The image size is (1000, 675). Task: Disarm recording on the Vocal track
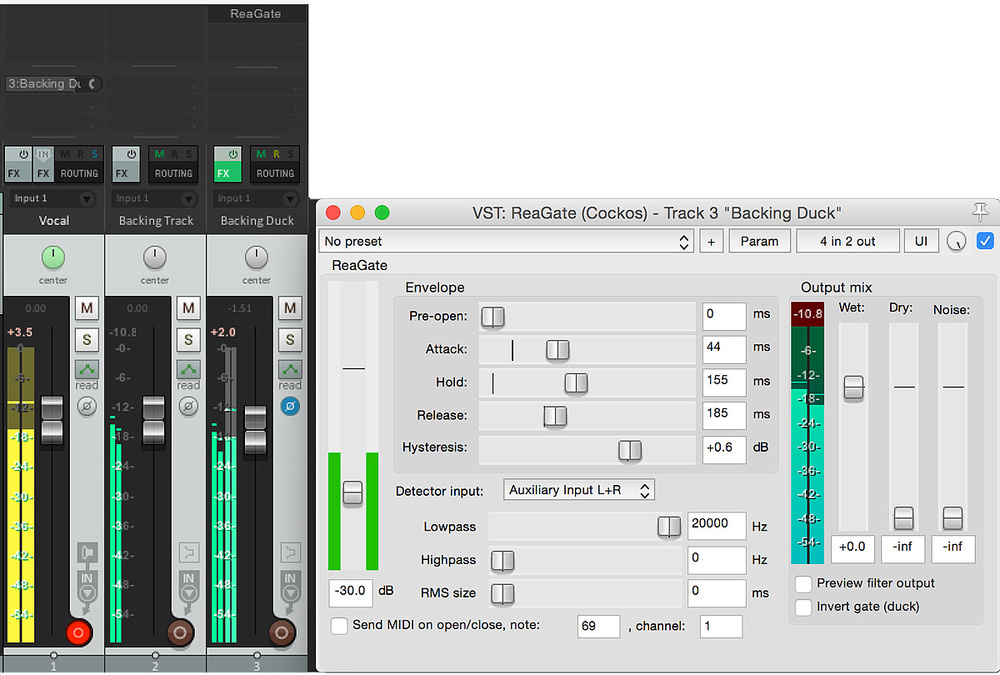(x=78, y=632)
